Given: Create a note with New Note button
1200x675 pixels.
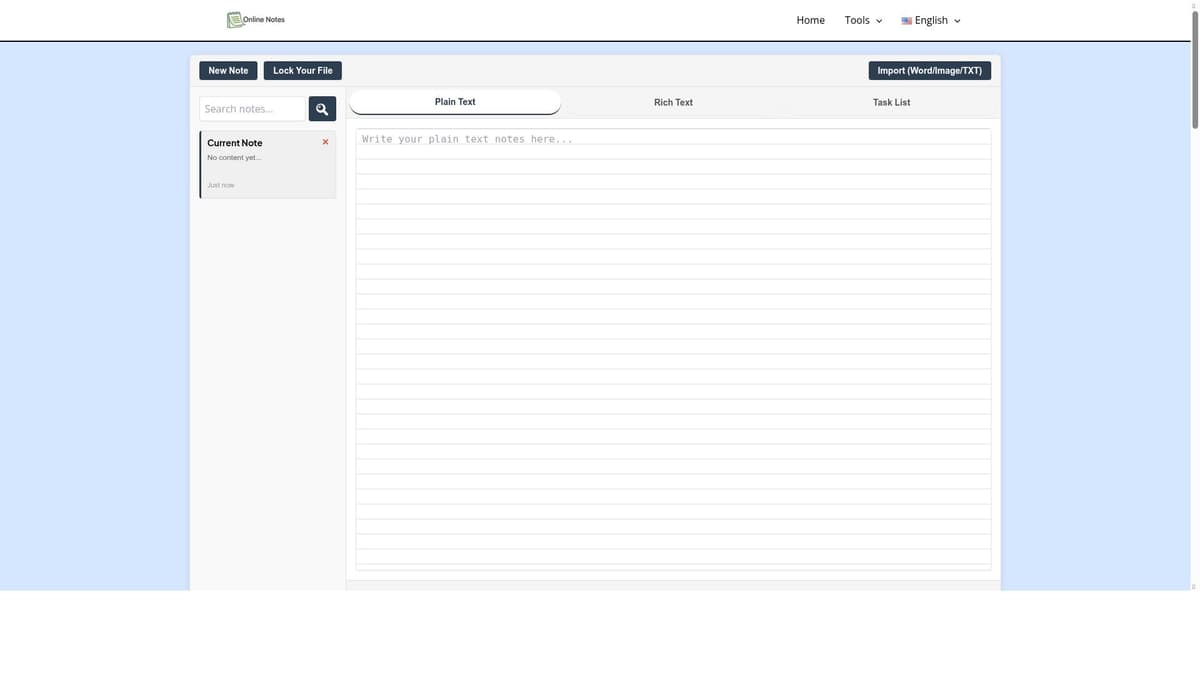Looking at the screenshot, I should [x=228, y=68].
